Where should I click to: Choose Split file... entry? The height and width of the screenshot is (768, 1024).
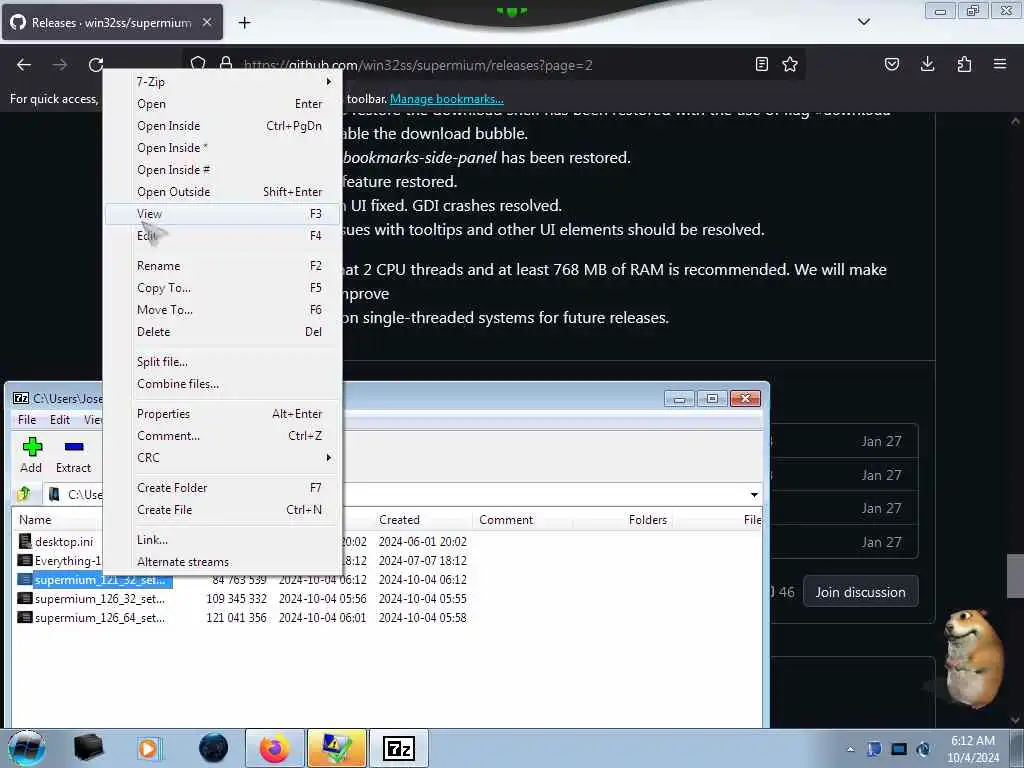[223, 362]
